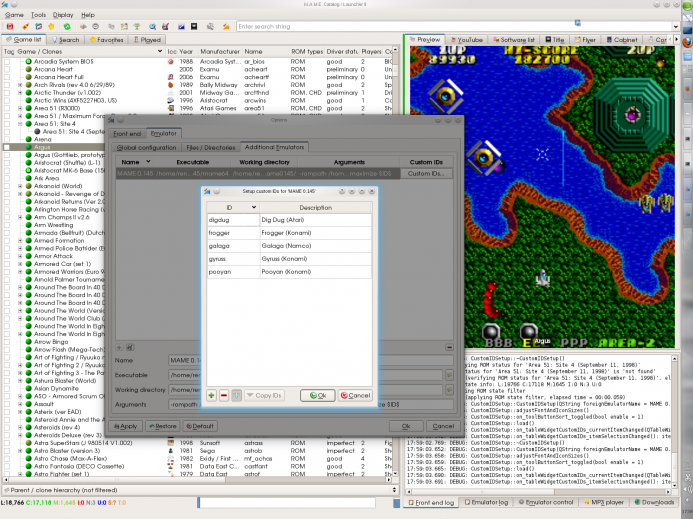Expand Arch Rivals clone tree
693x519 pixels.
click(x=20, y=85)
